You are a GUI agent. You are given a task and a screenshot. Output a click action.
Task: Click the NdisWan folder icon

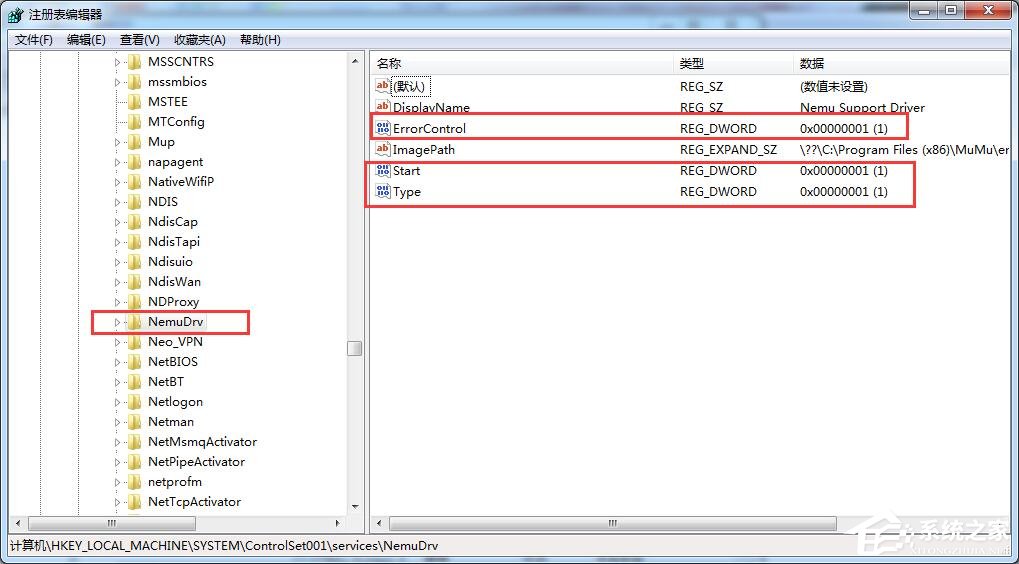(x=135, y=282)
